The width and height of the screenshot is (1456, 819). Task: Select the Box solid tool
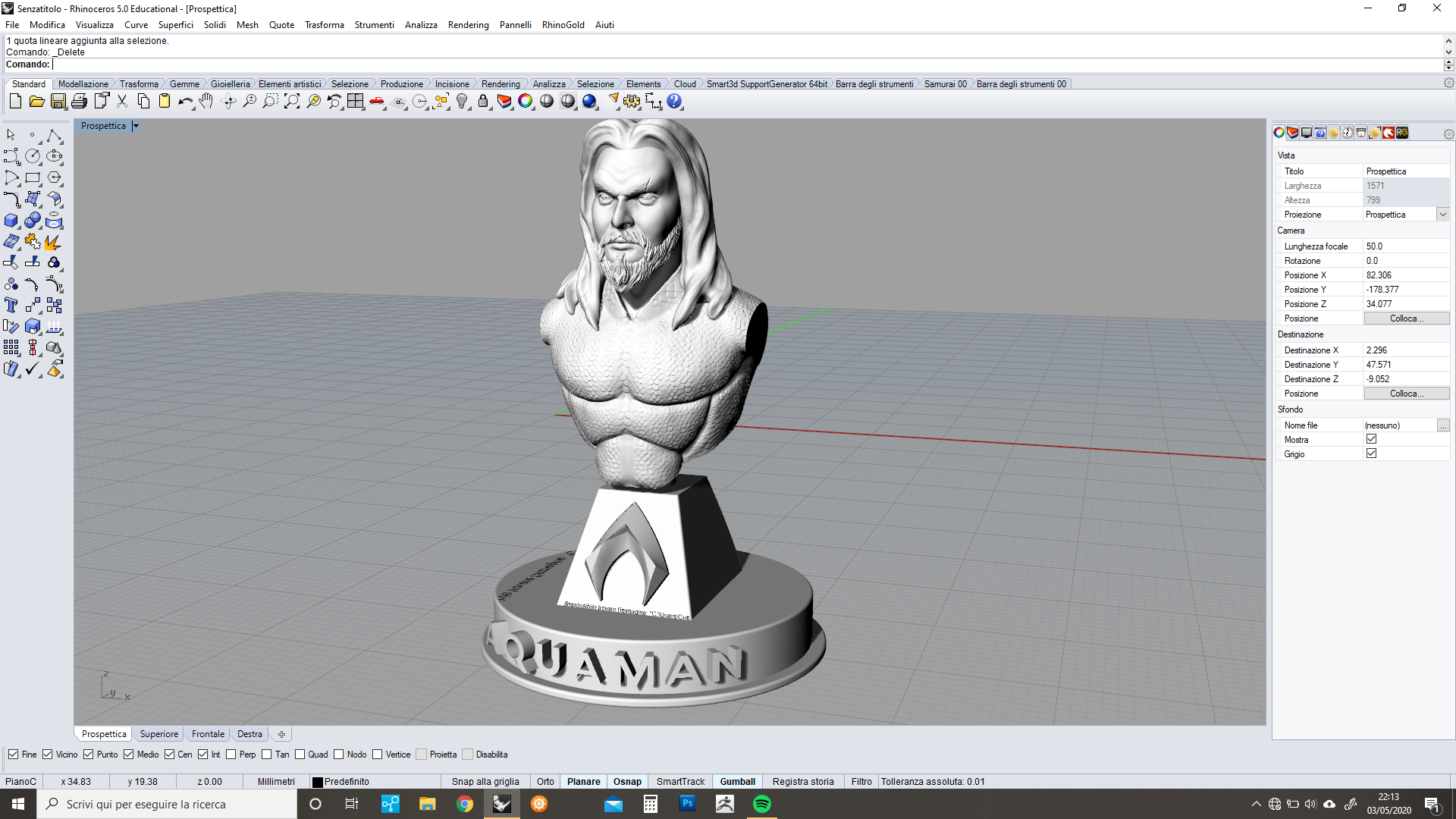pos(11,221)
